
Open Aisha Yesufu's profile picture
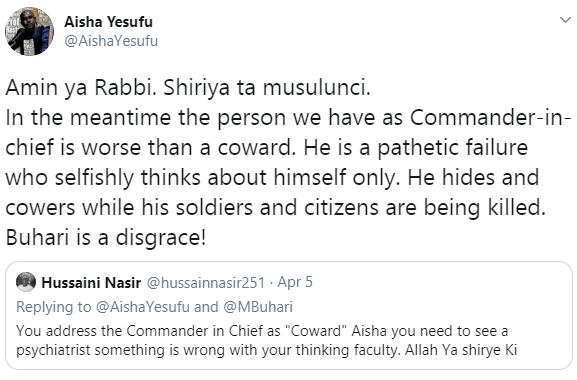pos(29,31)
